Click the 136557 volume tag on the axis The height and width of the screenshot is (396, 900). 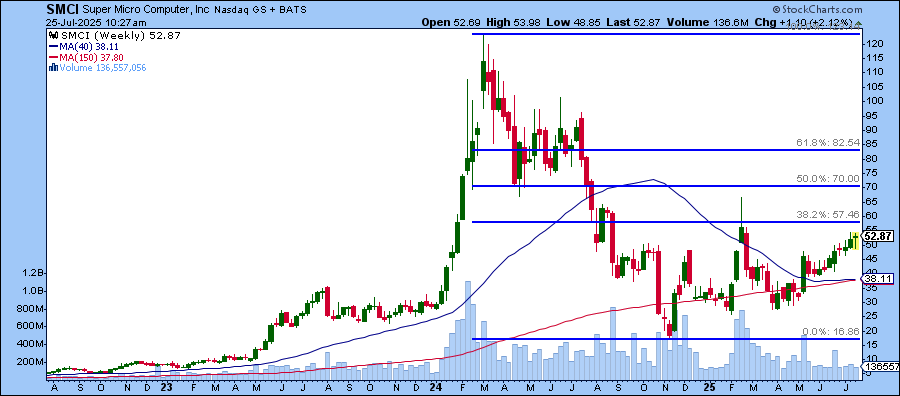point(880,366)
